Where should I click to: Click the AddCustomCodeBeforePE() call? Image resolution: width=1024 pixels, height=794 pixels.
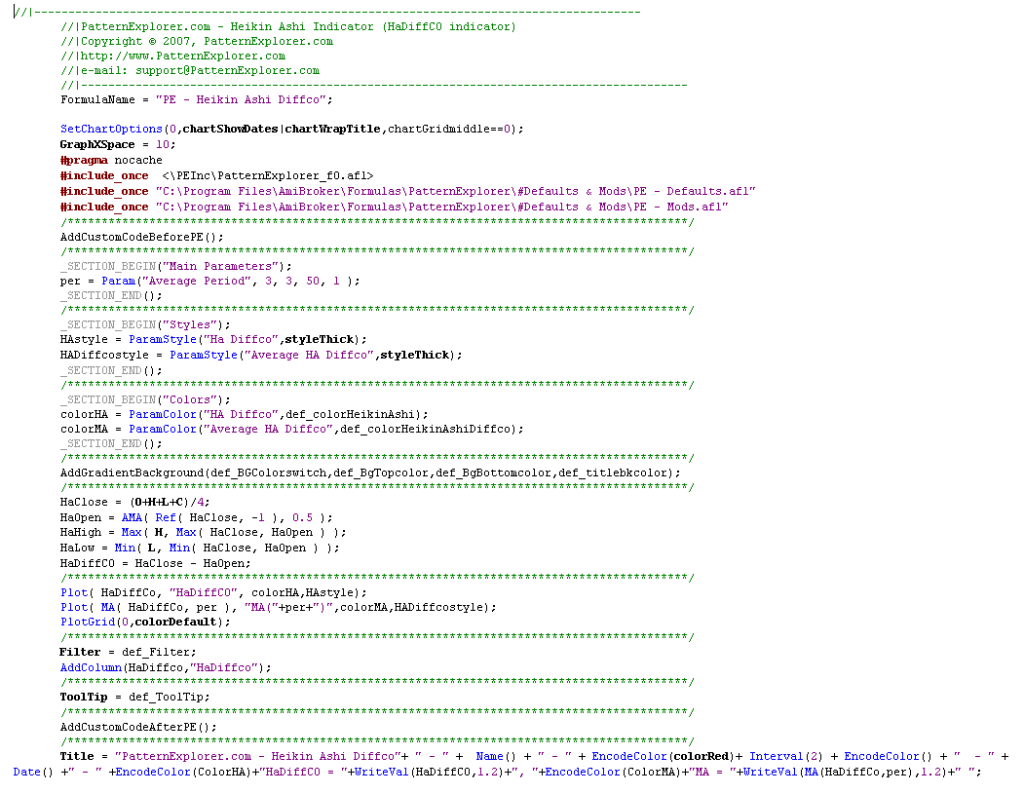pyautogui.click(x=142, y=237)
